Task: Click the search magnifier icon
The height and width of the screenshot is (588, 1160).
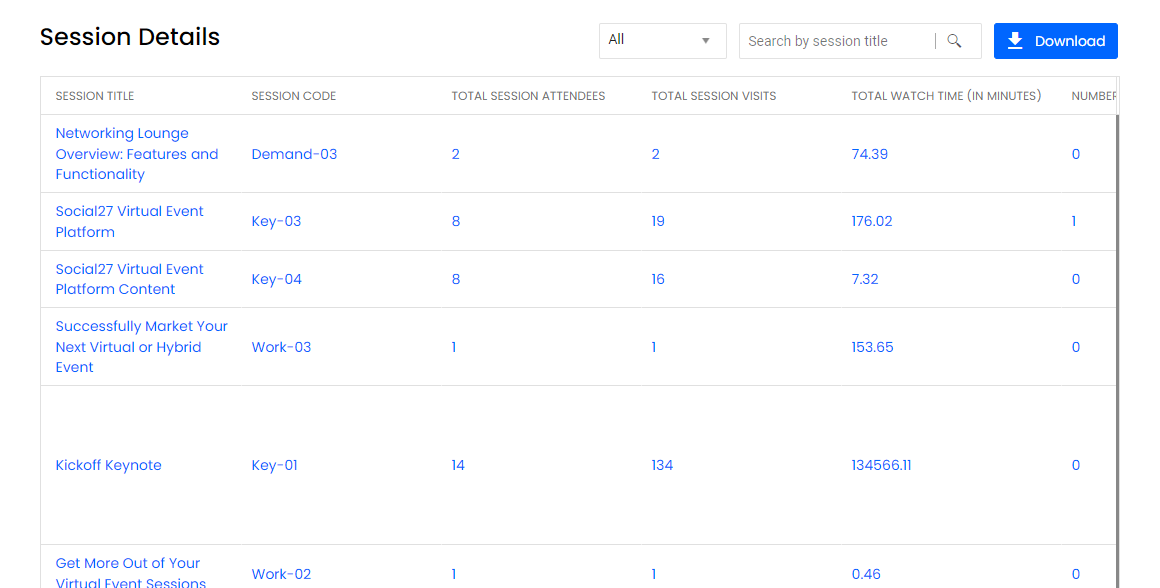Action: pyautogui.click(x=954, y=41)
